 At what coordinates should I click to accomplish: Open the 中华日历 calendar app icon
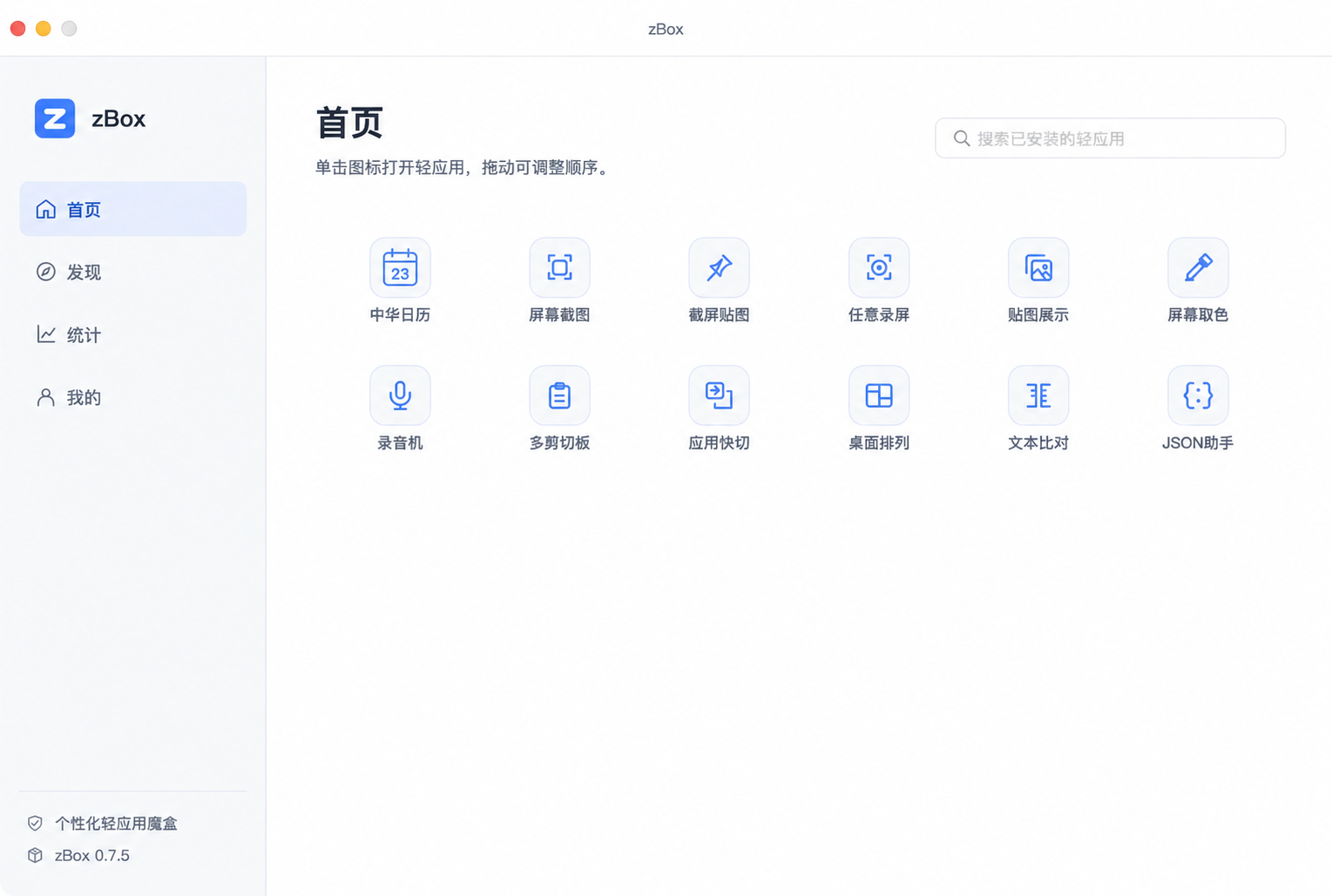coord(400,267)
